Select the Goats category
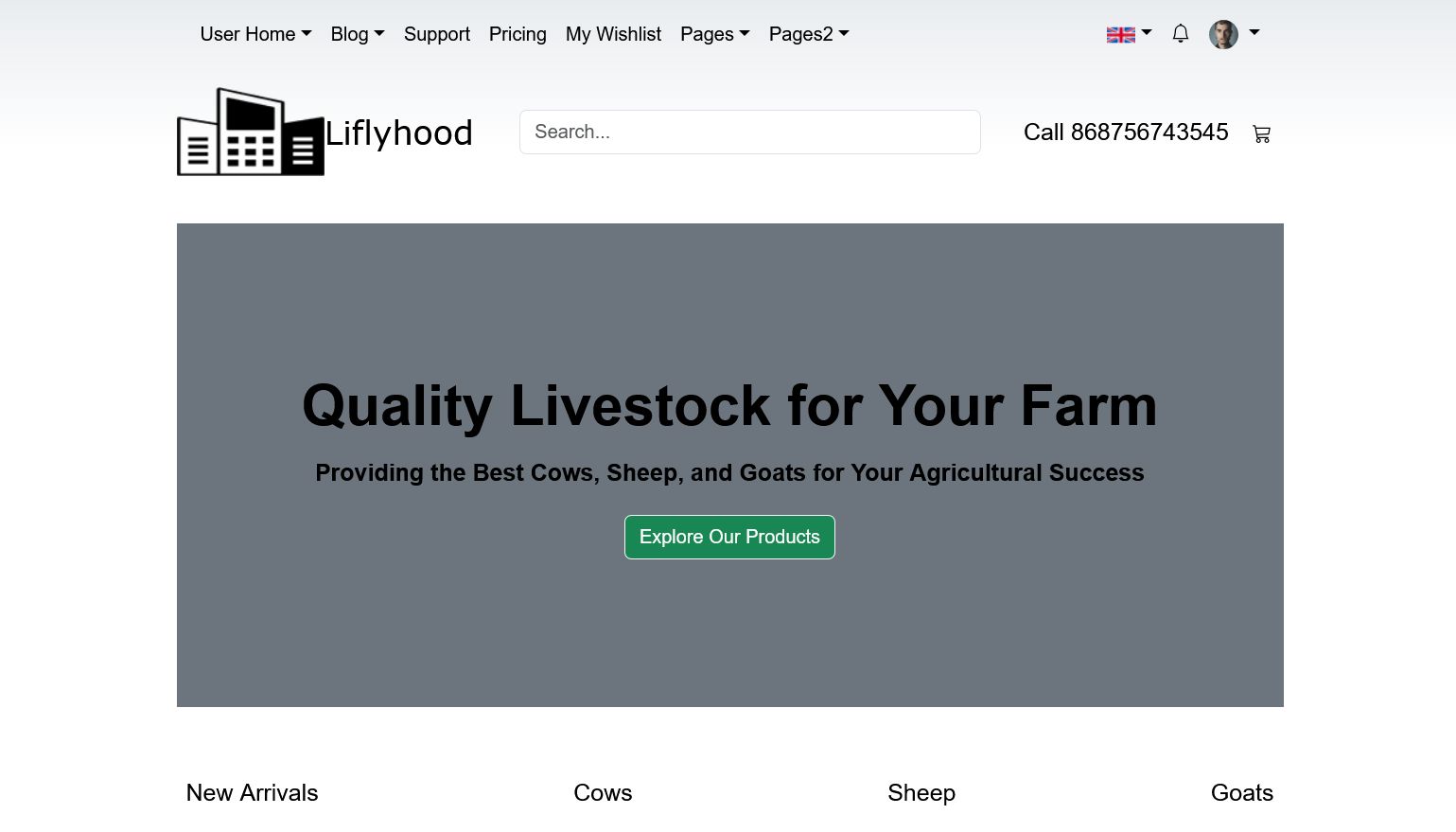 tap(1242, 792)
